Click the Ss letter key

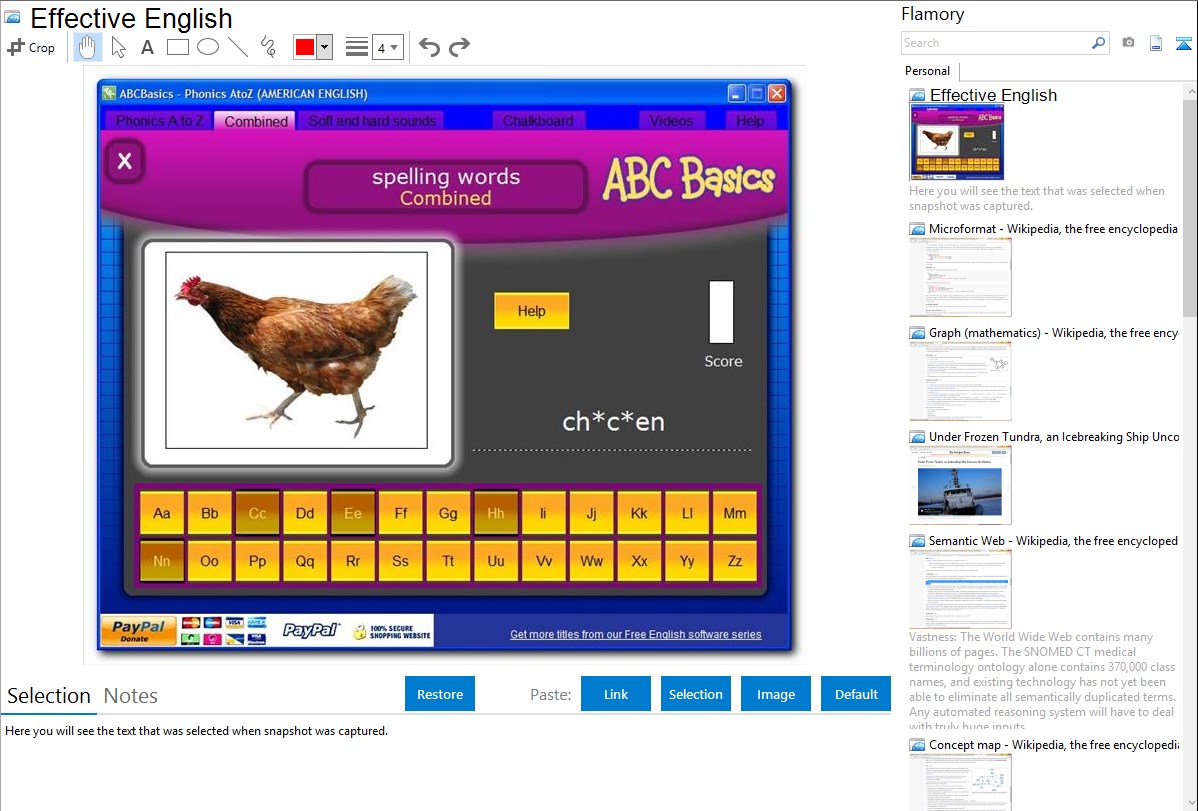pos(400,561)
